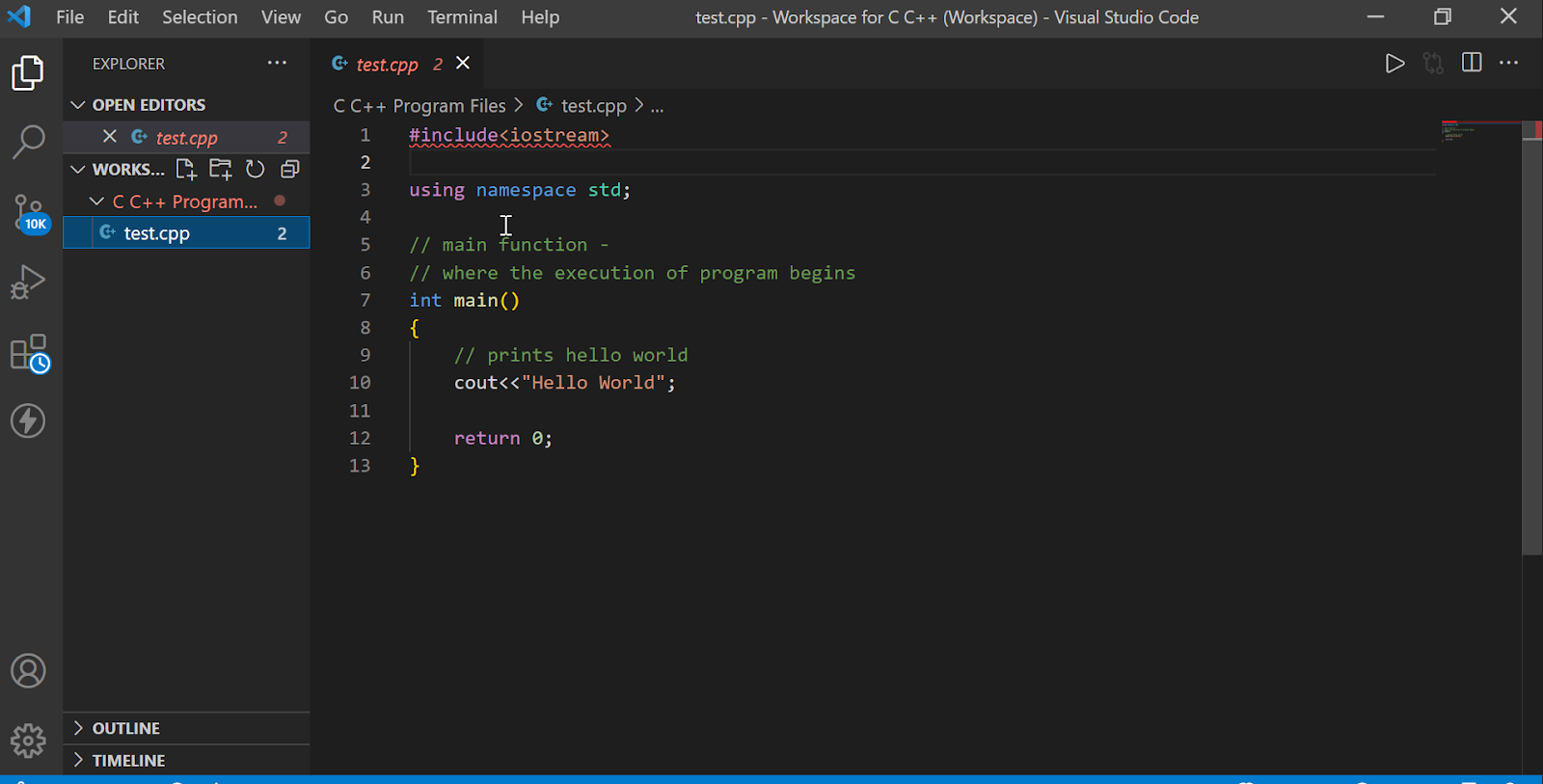Open the Explorer view in the activity bar

28,73
